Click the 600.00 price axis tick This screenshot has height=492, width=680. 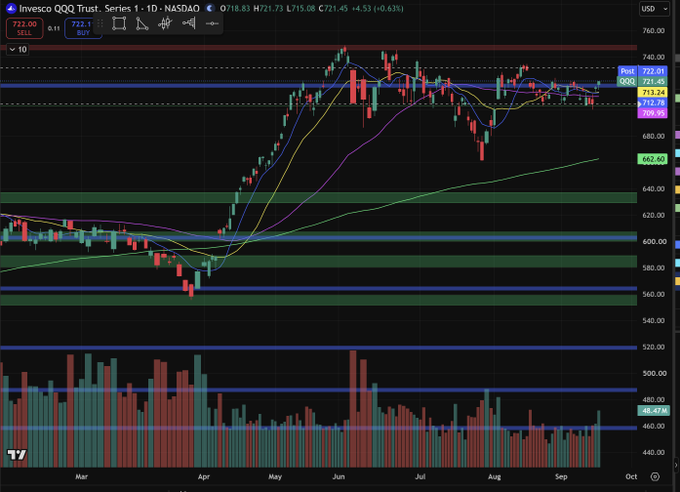[x=654, y=241]
